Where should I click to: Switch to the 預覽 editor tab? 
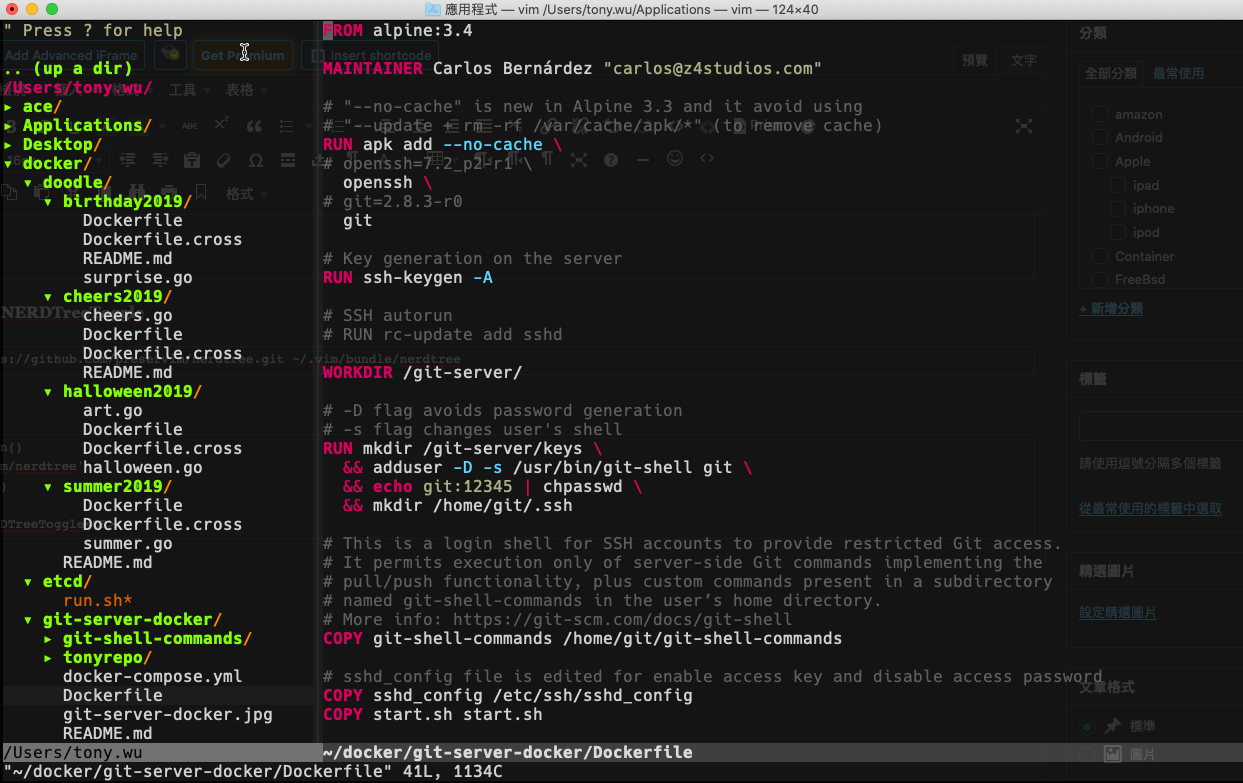pyautogui.click(x=974, y=61)
